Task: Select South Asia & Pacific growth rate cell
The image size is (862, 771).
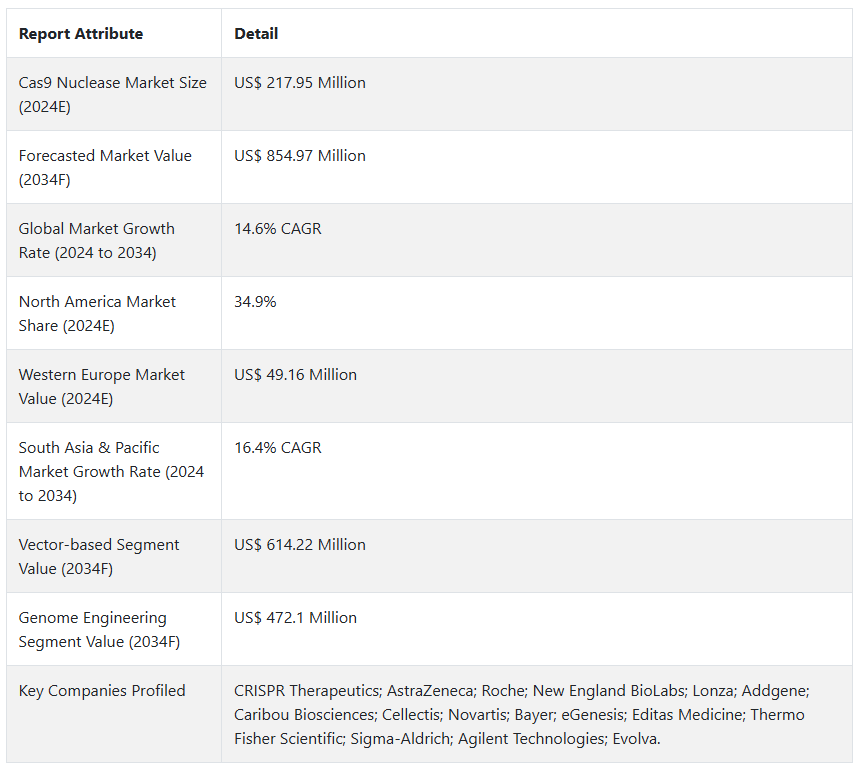Action: (111, 471)
